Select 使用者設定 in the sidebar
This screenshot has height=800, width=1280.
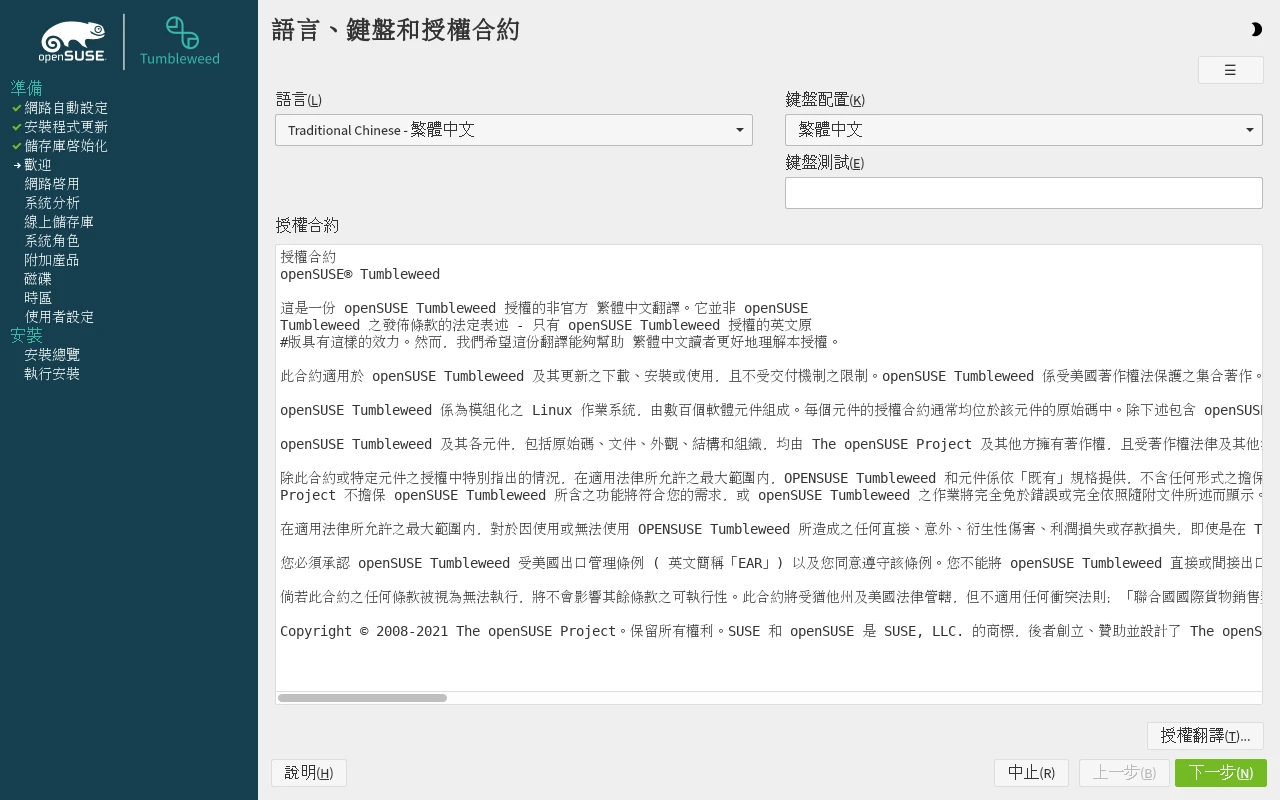[59, 317]
